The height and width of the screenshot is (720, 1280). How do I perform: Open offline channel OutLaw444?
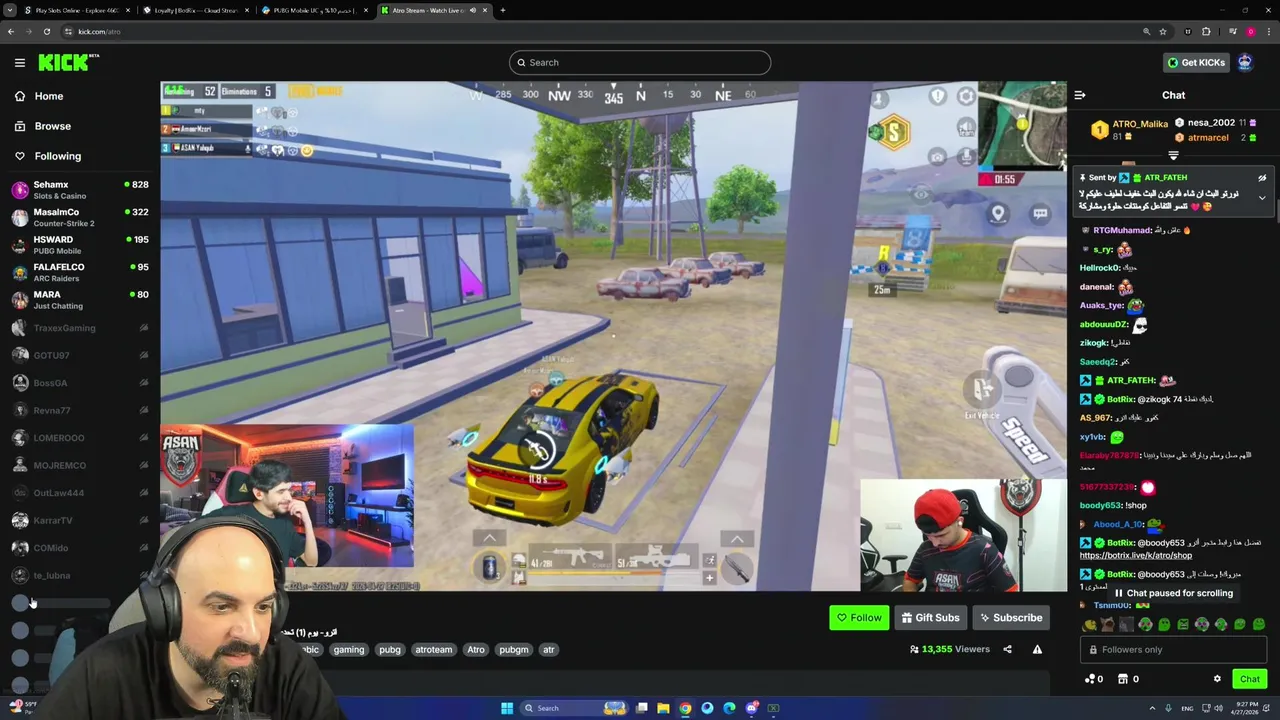coord(80,493)
